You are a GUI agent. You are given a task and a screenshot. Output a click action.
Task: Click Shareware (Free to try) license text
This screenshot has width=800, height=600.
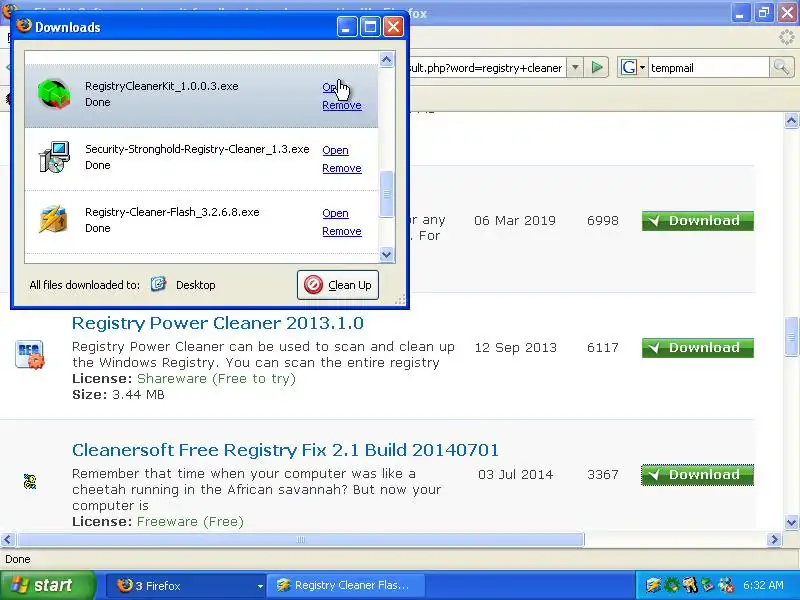pyautogui.click(x=216, y=379)
